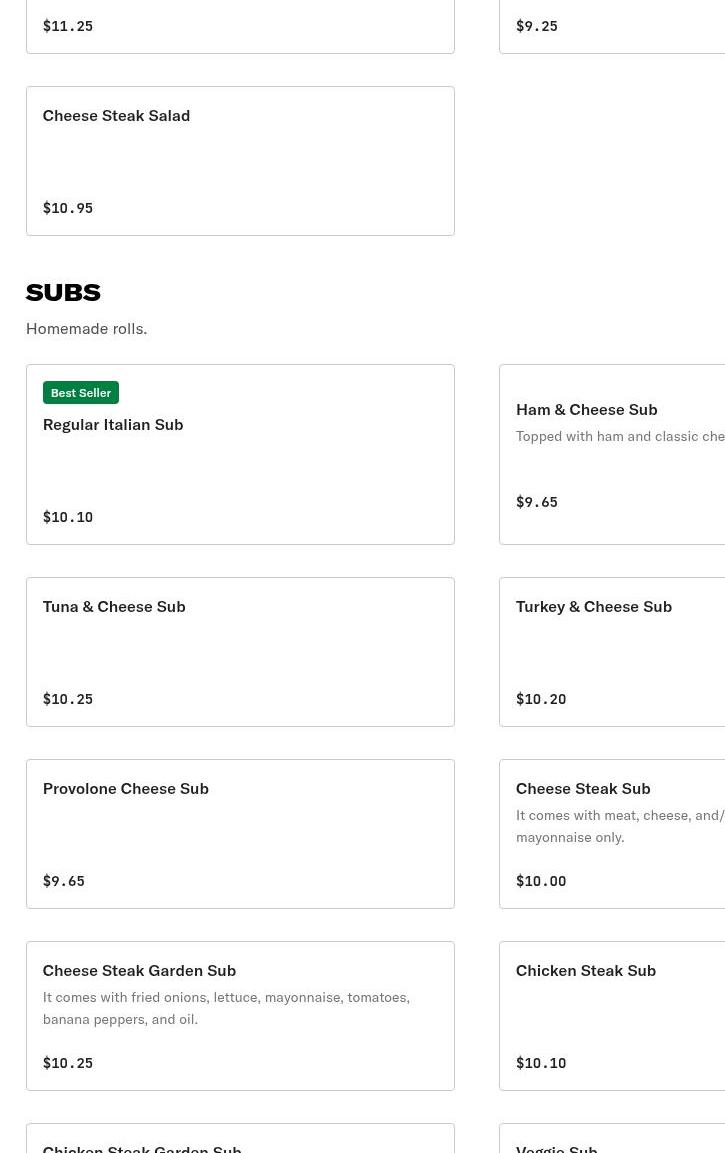Click the $10.10 Regular Italian Sub price

tap(68, 517)
